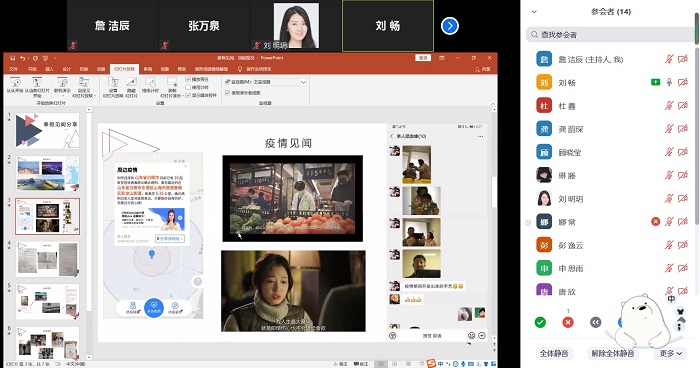
Task: Click the green screen-share icon beside 刘畅
Action: click(655, 82)
